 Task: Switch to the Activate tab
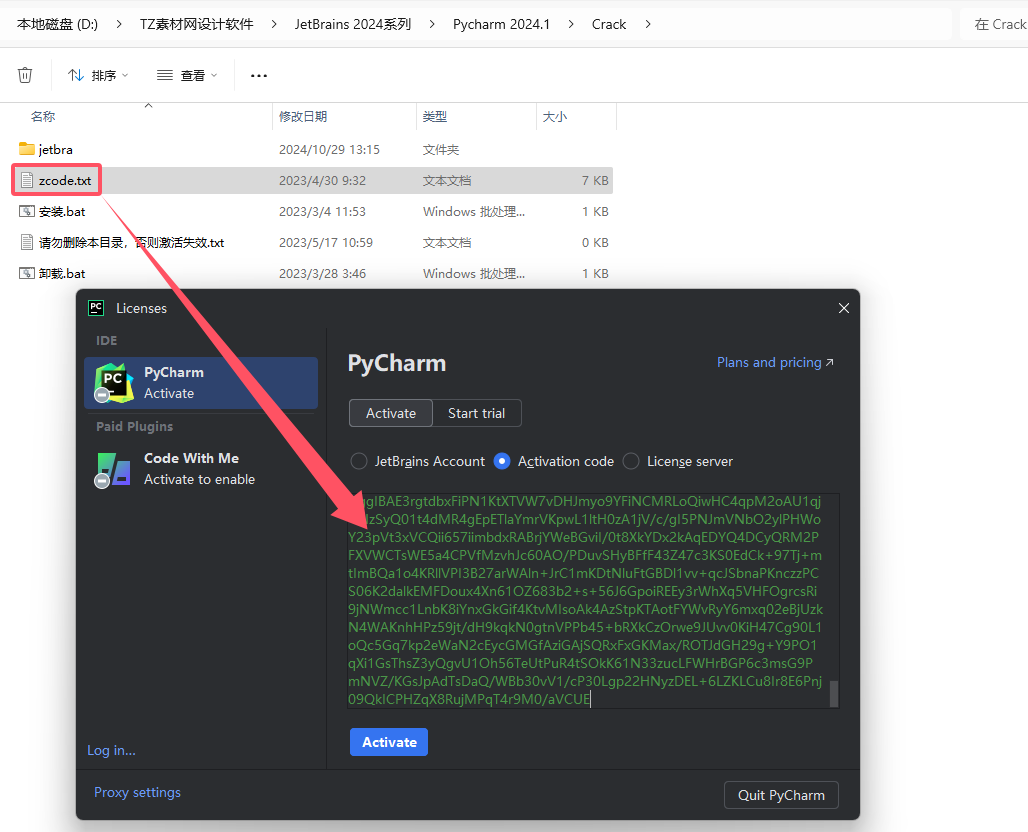tap(391, 413)
